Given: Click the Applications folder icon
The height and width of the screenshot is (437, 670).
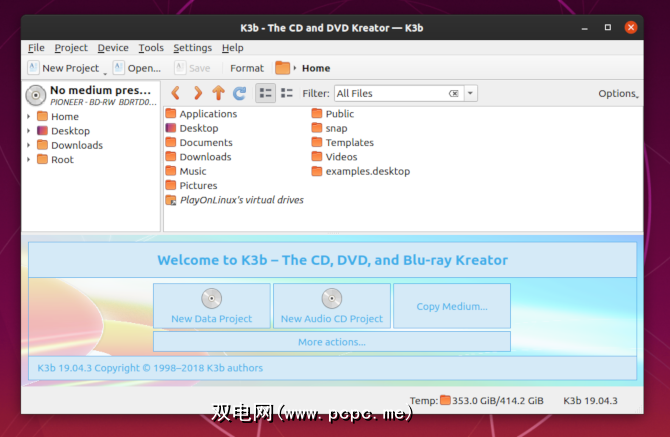Looking at the screenshot, I should (x=171, y=113).
